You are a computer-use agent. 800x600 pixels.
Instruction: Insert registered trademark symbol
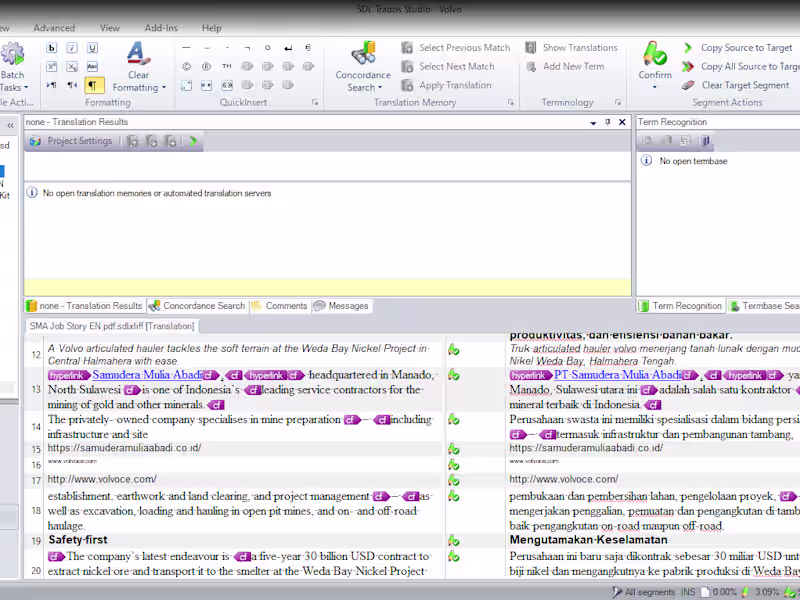click(x=207, y=66)
